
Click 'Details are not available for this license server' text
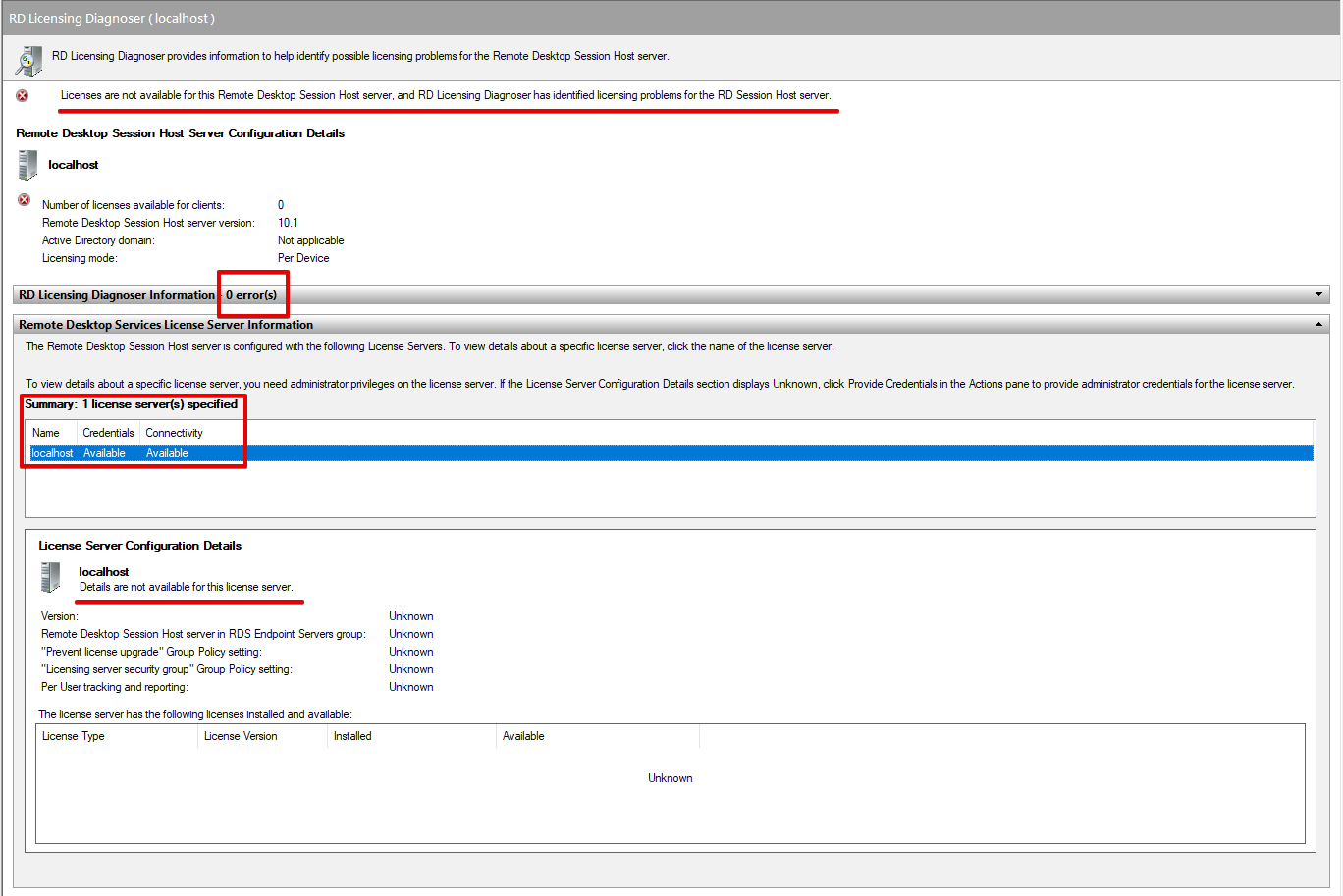pos(187,587)
